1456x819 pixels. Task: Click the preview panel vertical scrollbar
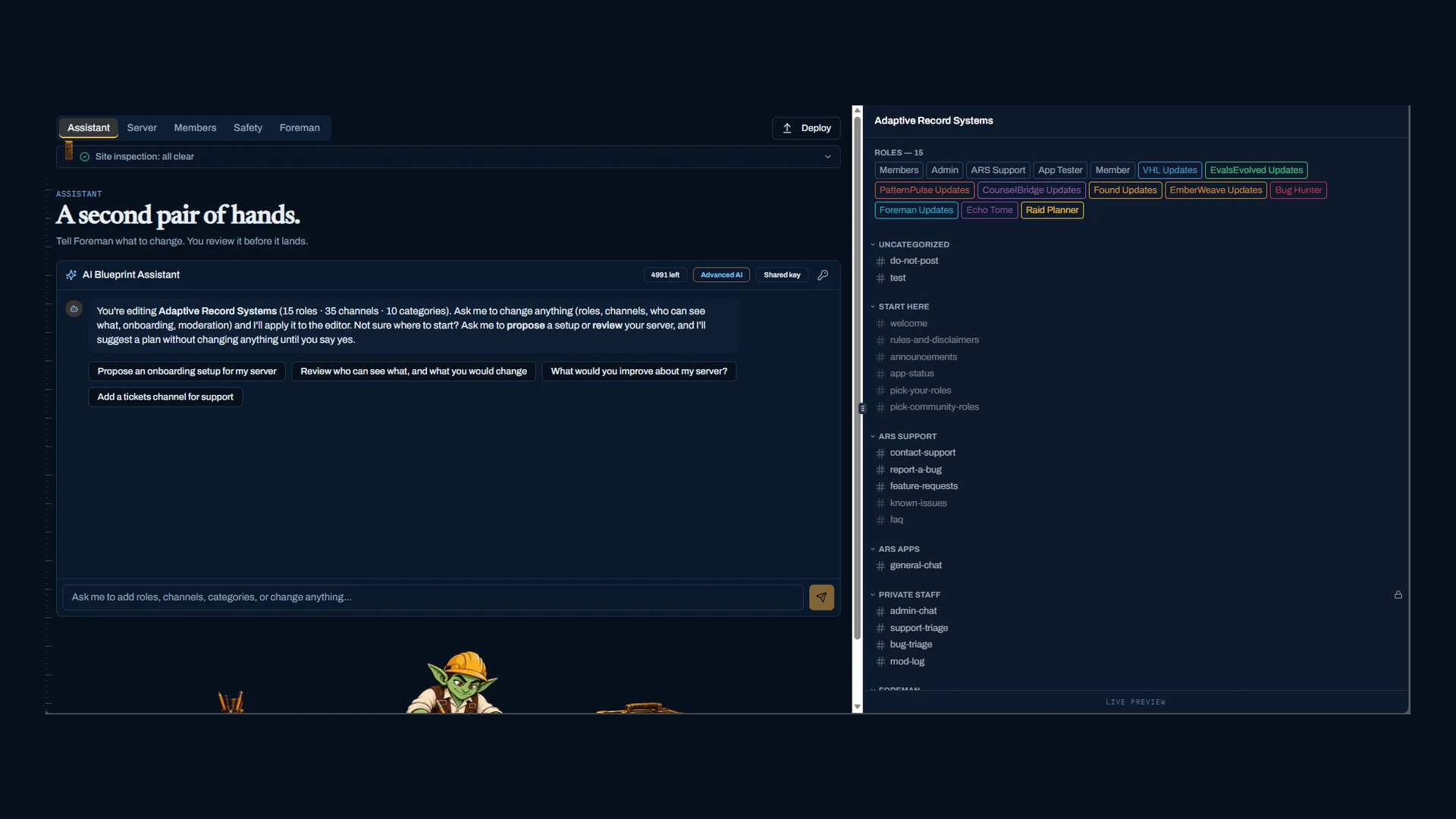[x=858, y=377]
